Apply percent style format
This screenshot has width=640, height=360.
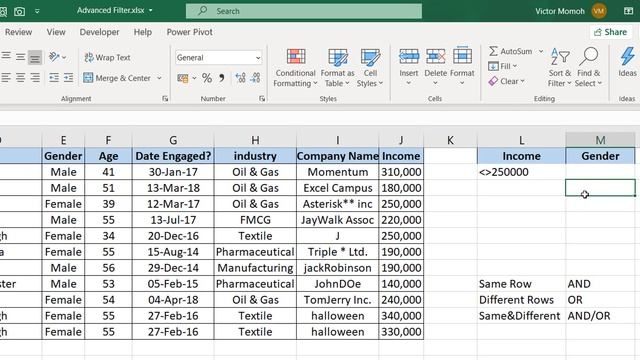(x=207, y=78)
